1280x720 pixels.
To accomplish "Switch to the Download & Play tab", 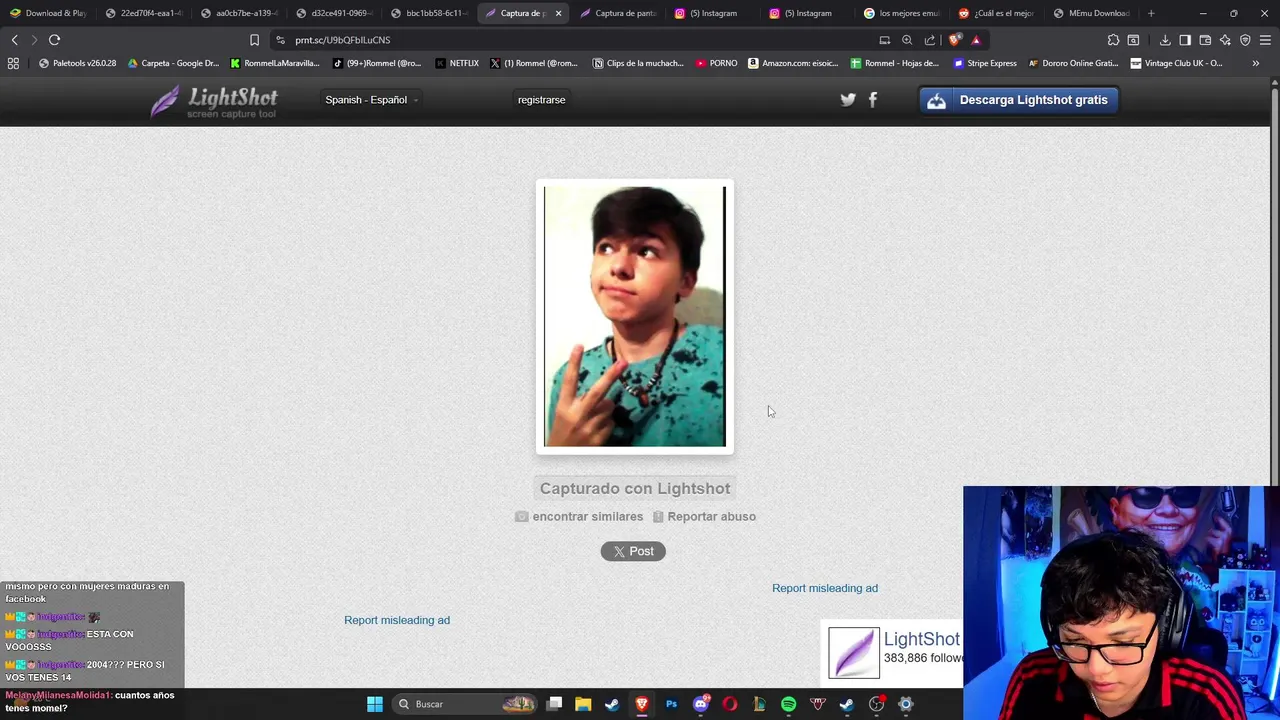I will (x=48, y=13).
